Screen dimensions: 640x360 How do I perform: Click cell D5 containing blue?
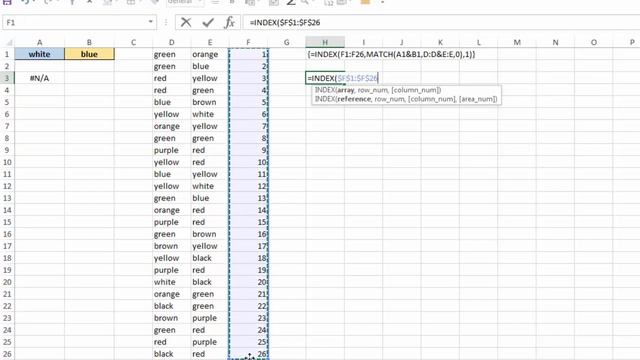(x=171, y=102)
